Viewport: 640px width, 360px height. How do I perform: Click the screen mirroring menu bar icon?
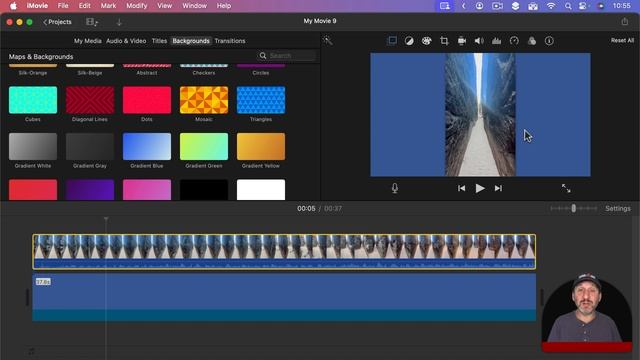(444, 6)
